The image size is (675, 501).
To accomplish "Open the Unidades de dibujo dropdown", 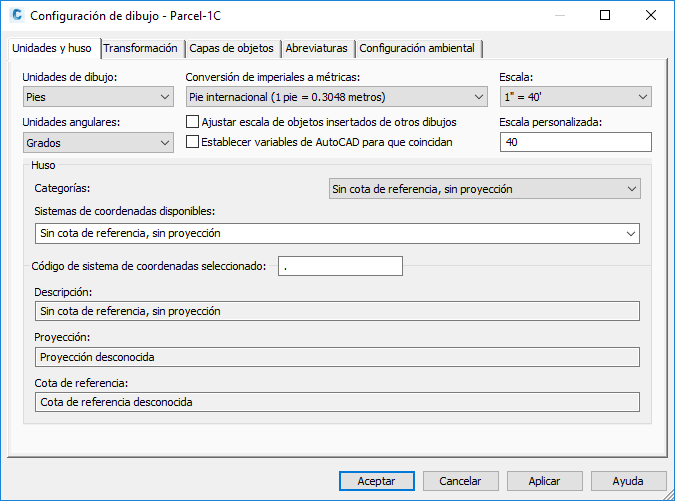I will pyautogui.click(x=98, y=97).
